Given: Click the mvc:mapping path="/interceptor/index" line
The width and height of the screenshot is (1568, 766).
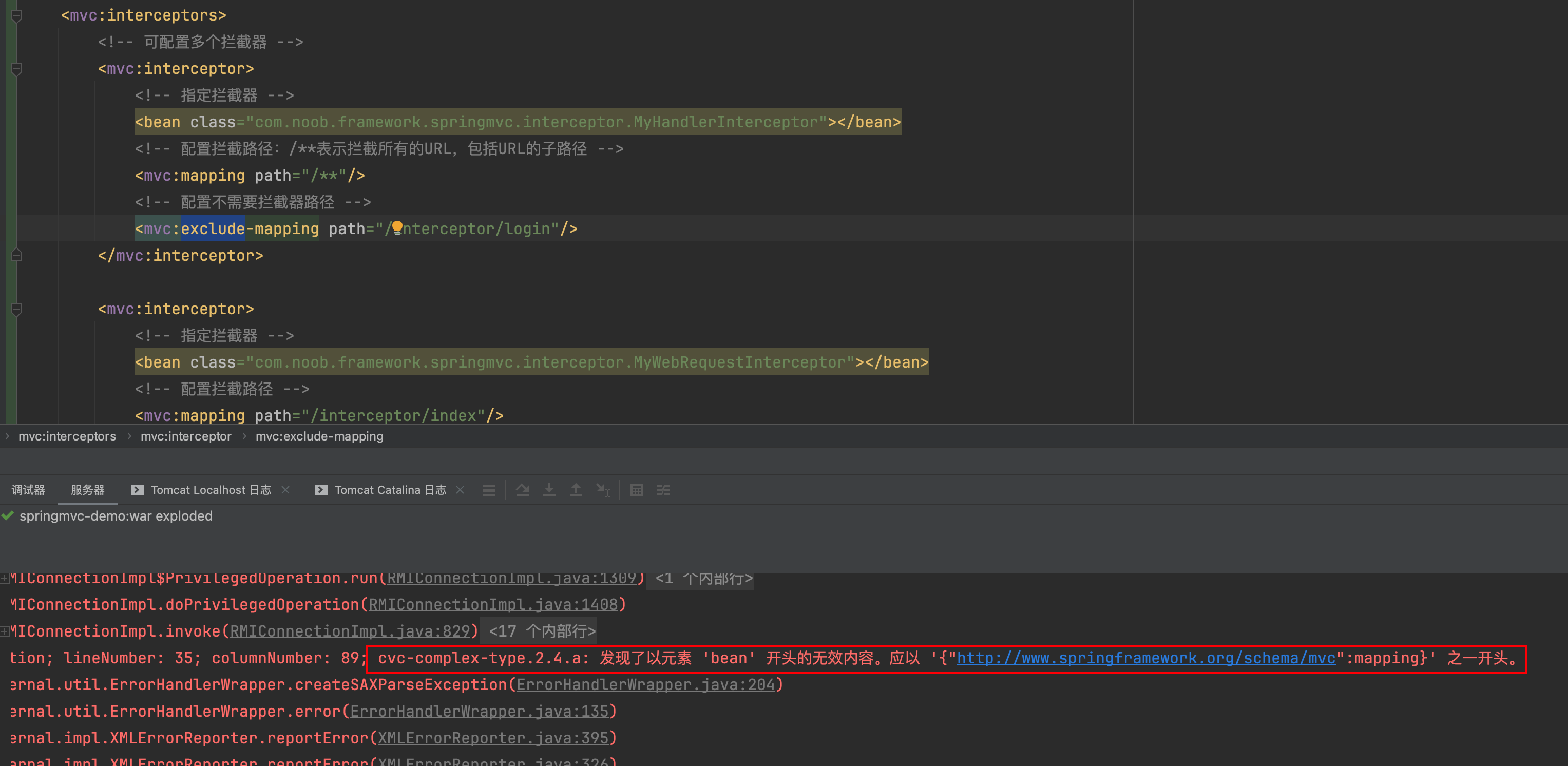Looking at the screenshot, I should pos(319,415).
